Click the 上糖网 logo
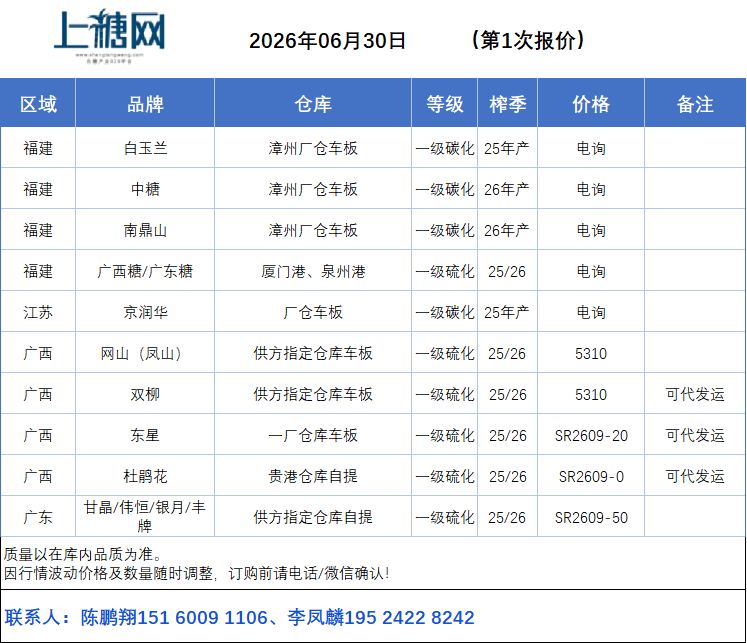 (x=110, y=35)
